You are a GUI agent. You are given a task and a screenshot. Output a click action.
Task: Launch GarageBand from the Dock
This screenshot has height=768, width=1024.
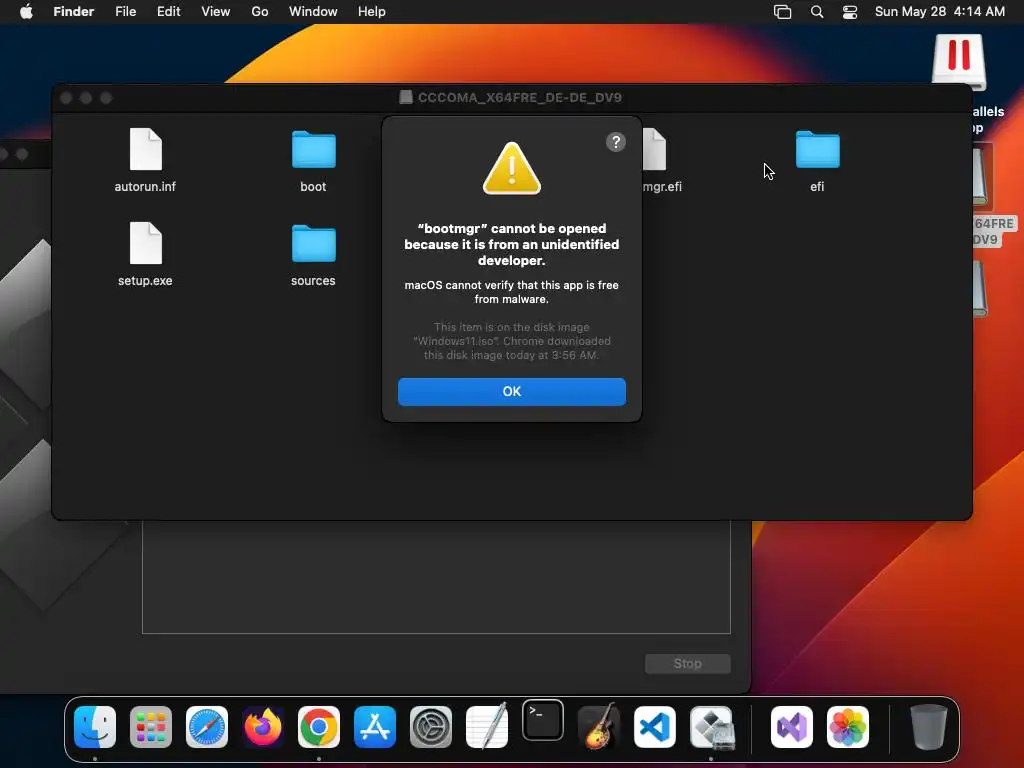[599, 726]
